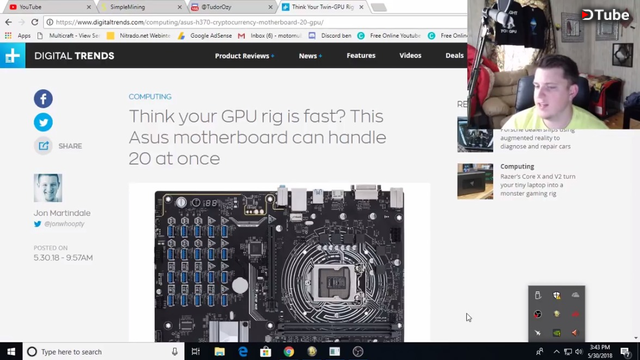Click the NVIDIA icon in tray popup
Image resolution: width=640 pixels, height=360 pixels.
(556, 333)
